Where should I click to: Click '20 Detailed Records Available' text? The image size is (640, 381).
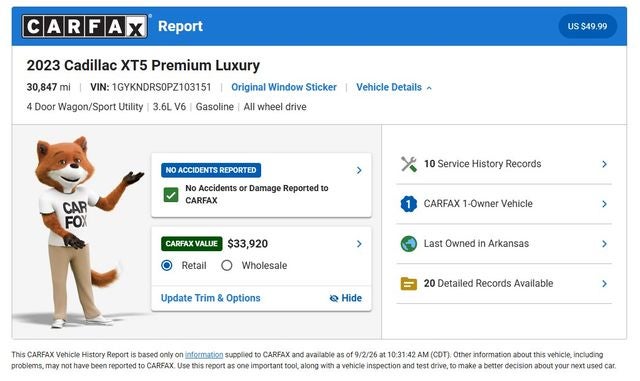click(x=489, y=283)
